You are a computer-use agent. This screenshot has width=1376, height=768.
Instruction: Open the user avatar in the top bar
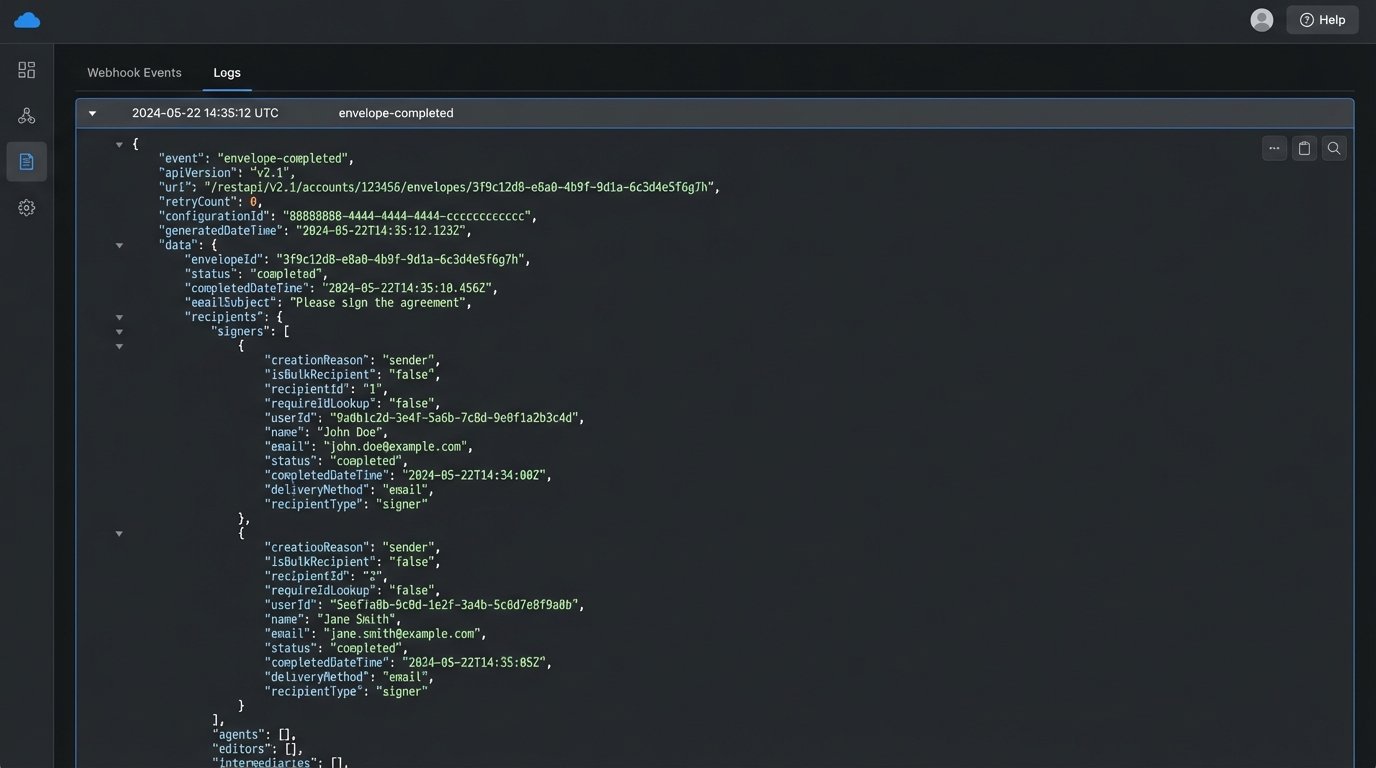click(1261, 19)
